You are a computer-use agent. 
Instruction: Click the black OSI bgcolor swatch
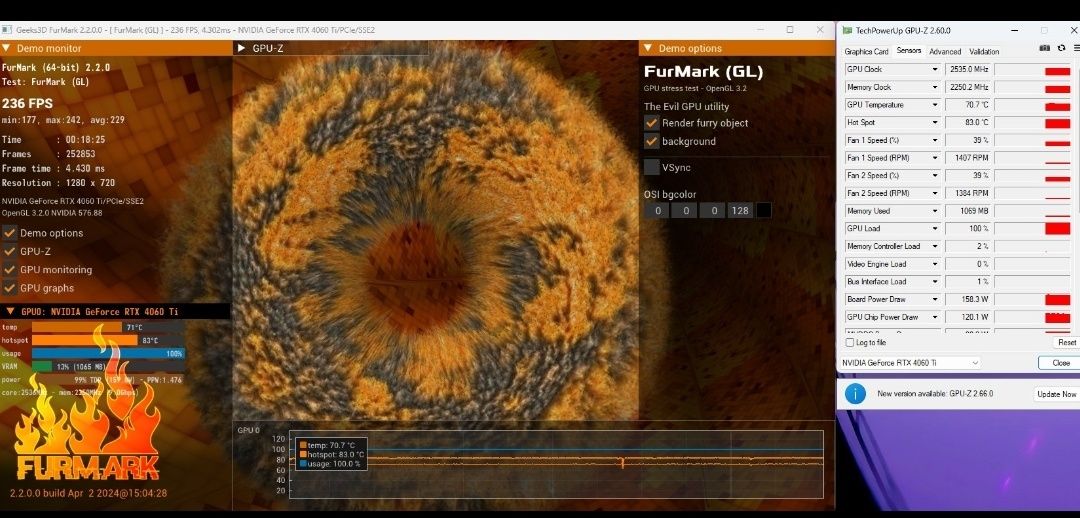click(763, 210)
